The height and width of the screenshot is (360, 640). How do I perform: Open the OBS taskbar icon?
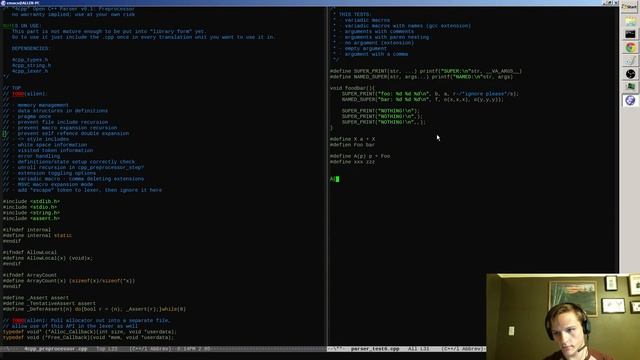[630, 74]
